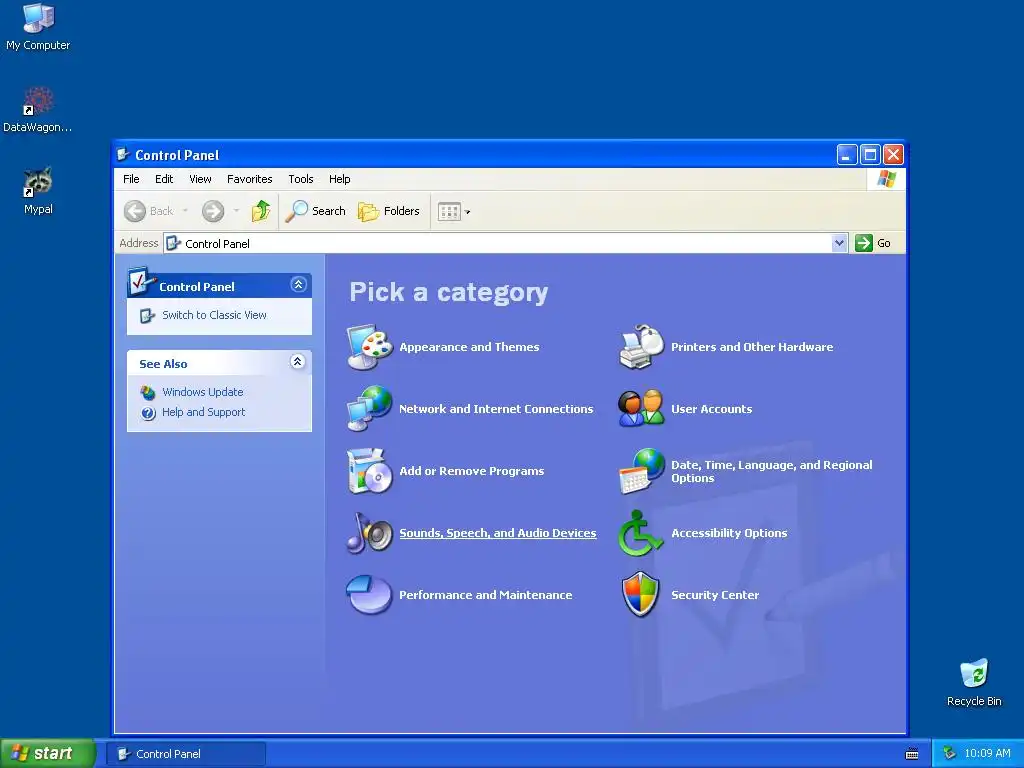This screenshot has width=1024, height=768.
Task: Click the Security Center shield icon
Action: tap(641, 594)
